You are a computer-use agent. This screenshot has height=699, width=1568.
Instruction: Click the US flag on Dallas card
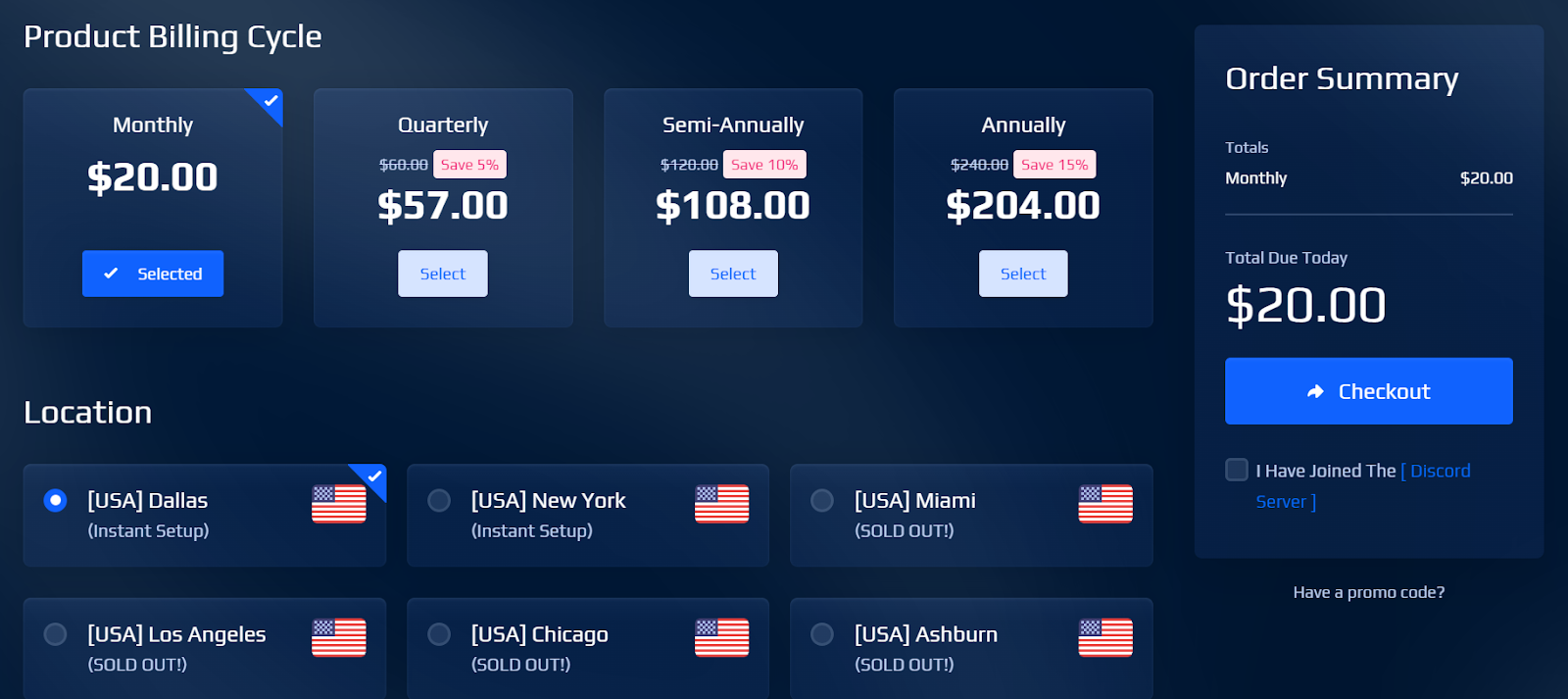coord(339,504)
